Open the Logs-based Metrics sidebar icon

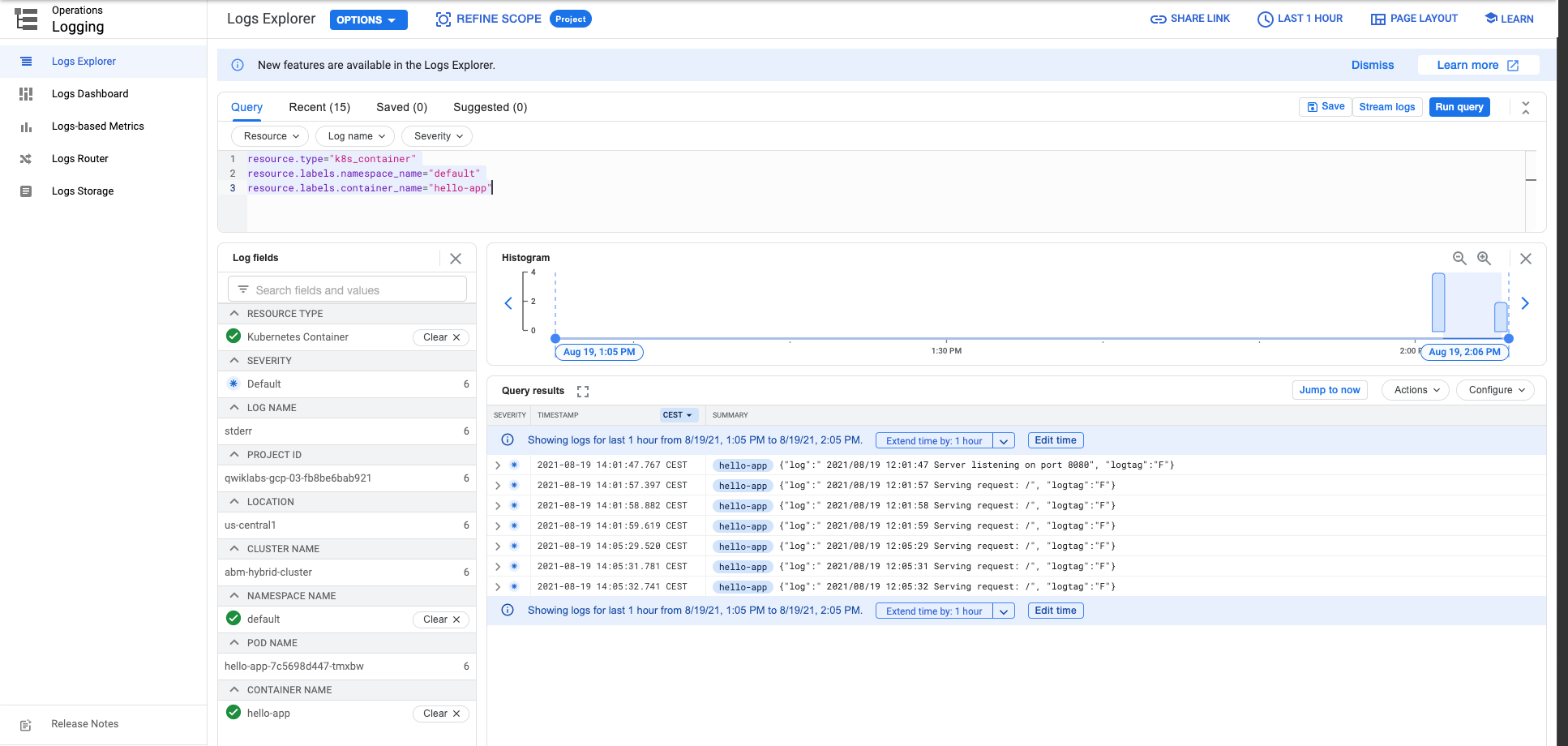pyautogui.click(x=26, y=126)
